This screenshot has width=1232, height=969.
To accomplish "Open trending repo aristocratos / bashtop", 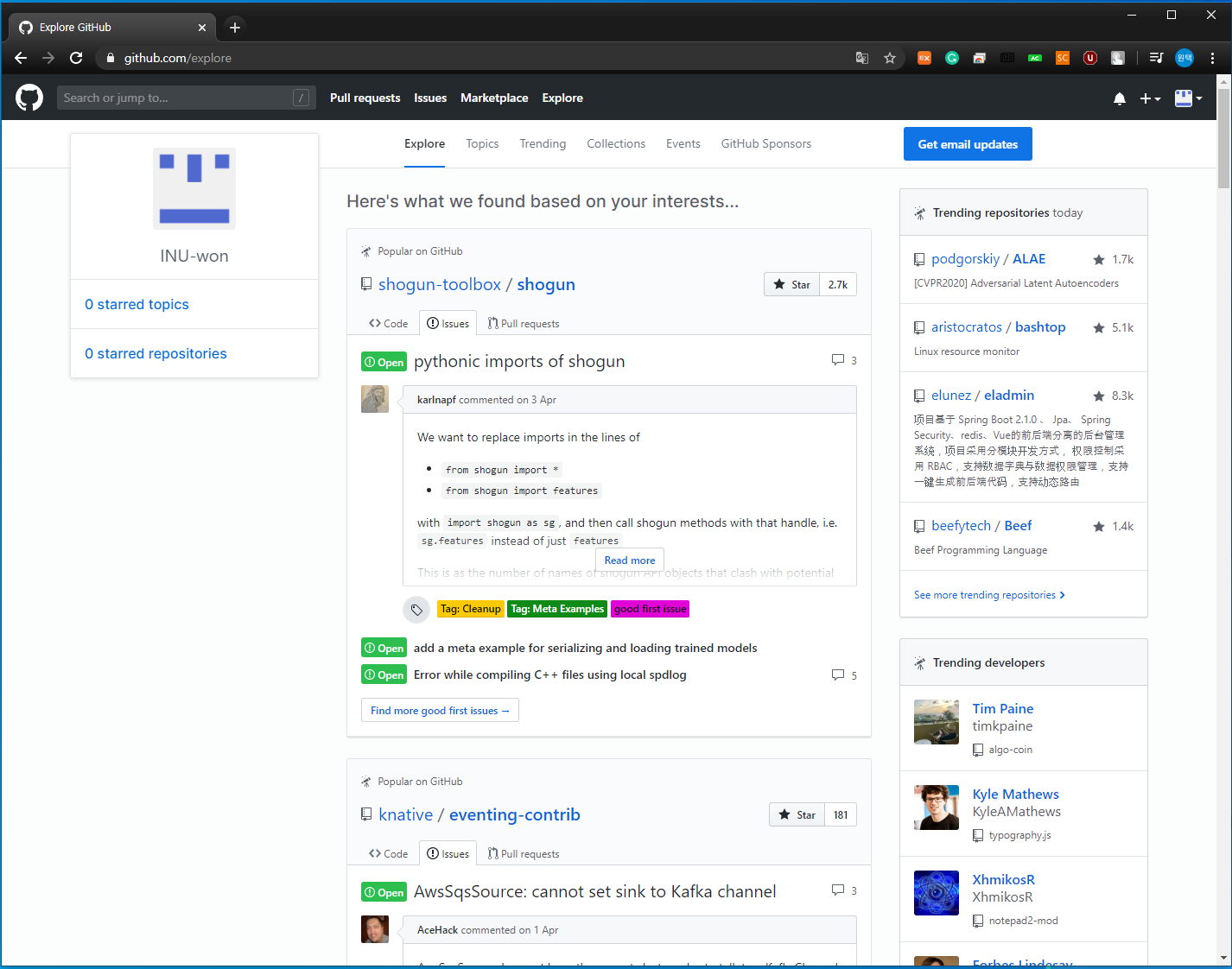I will [x=999, y=326].
